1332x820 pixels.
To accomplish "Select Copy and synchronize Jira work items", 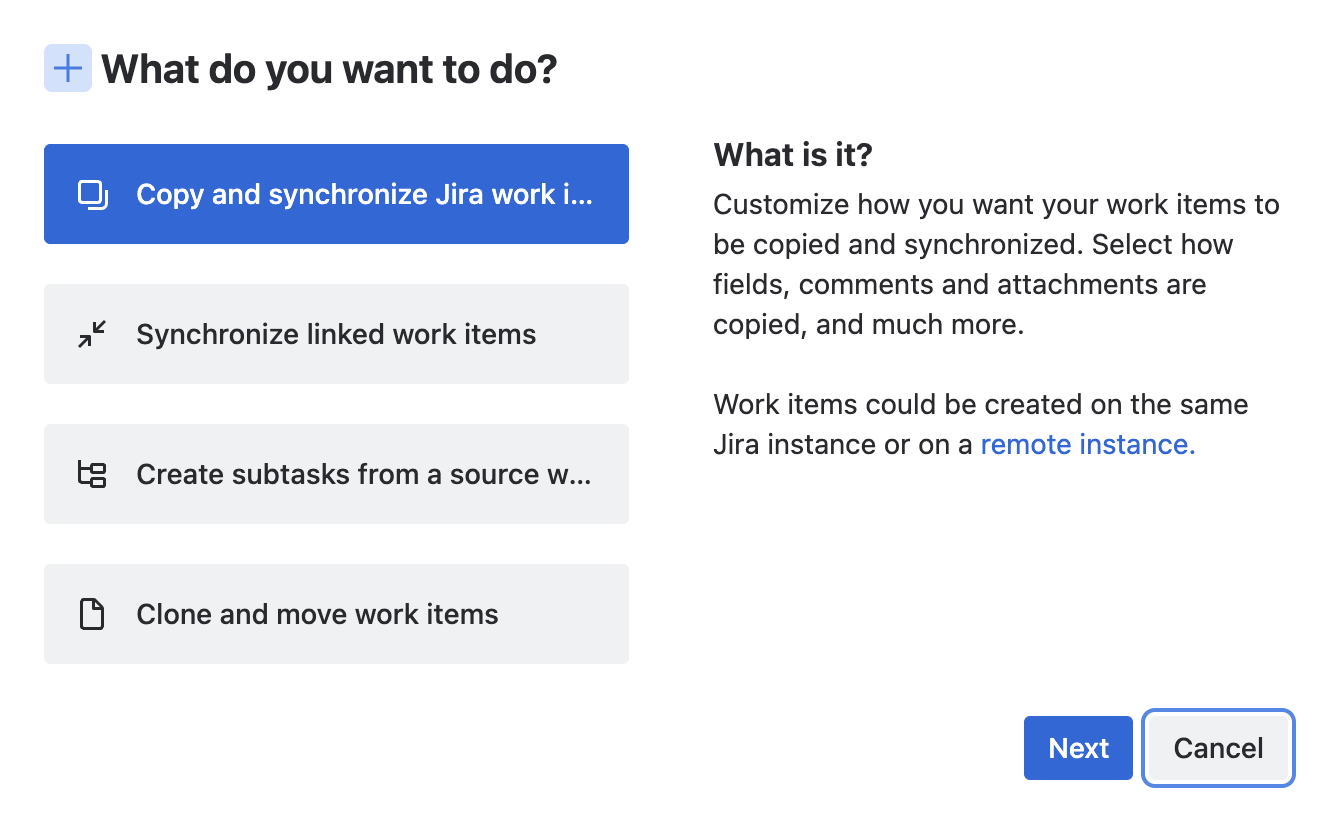I will click(x=336, y=194).
